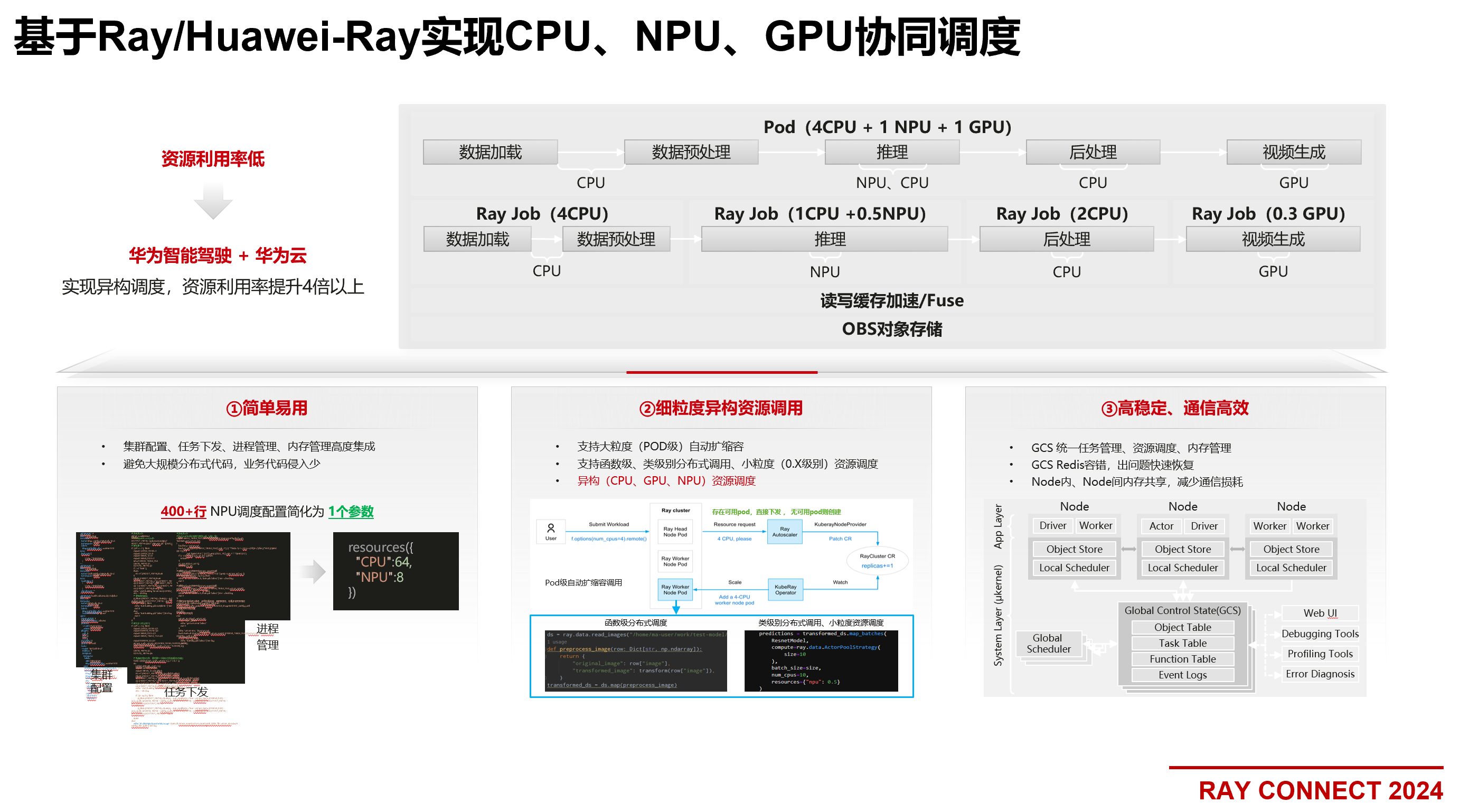Click the Error Diagnosis box
Image resolution: width=1459 pixels, height=812 pixels.
pyautogui.click(x=1320, y=674)
